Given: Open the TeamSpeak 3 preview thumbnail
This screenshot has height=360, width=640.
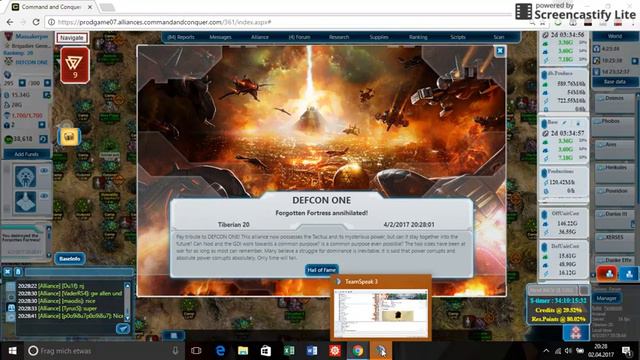Looking at the screenshot, I should click(381, 313).
